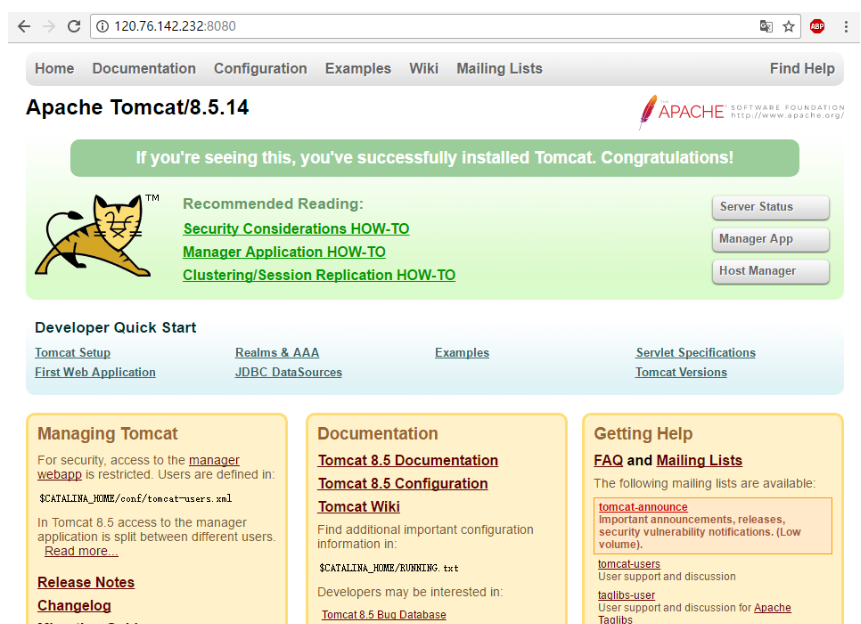861x624 pixels.
Task: Open Security Considerations HOW-TO link
Action: click(x=296, y=229)
